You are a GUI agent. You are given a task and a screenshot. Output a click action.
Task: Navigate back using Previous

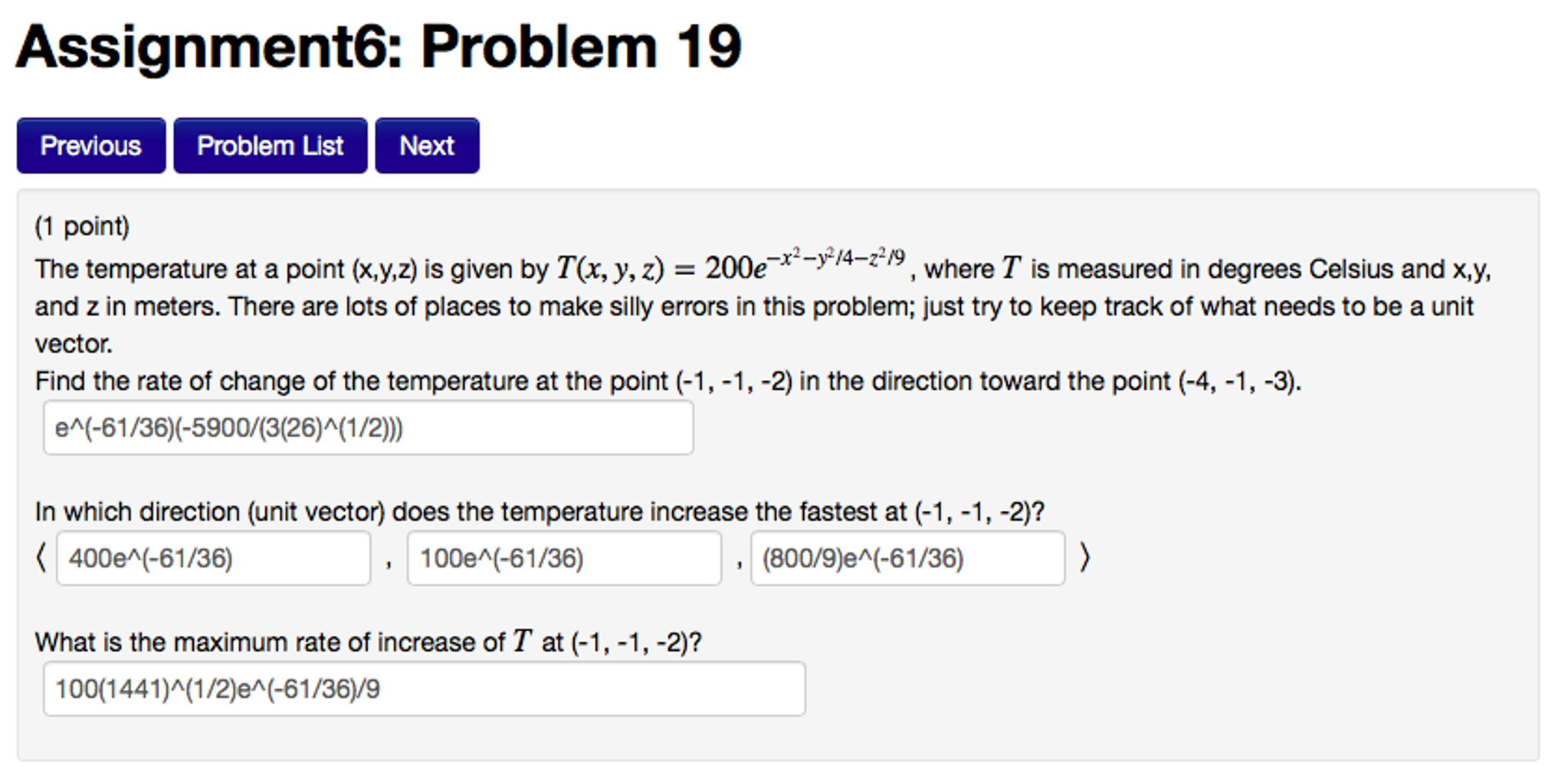click(x=90, y=146)
